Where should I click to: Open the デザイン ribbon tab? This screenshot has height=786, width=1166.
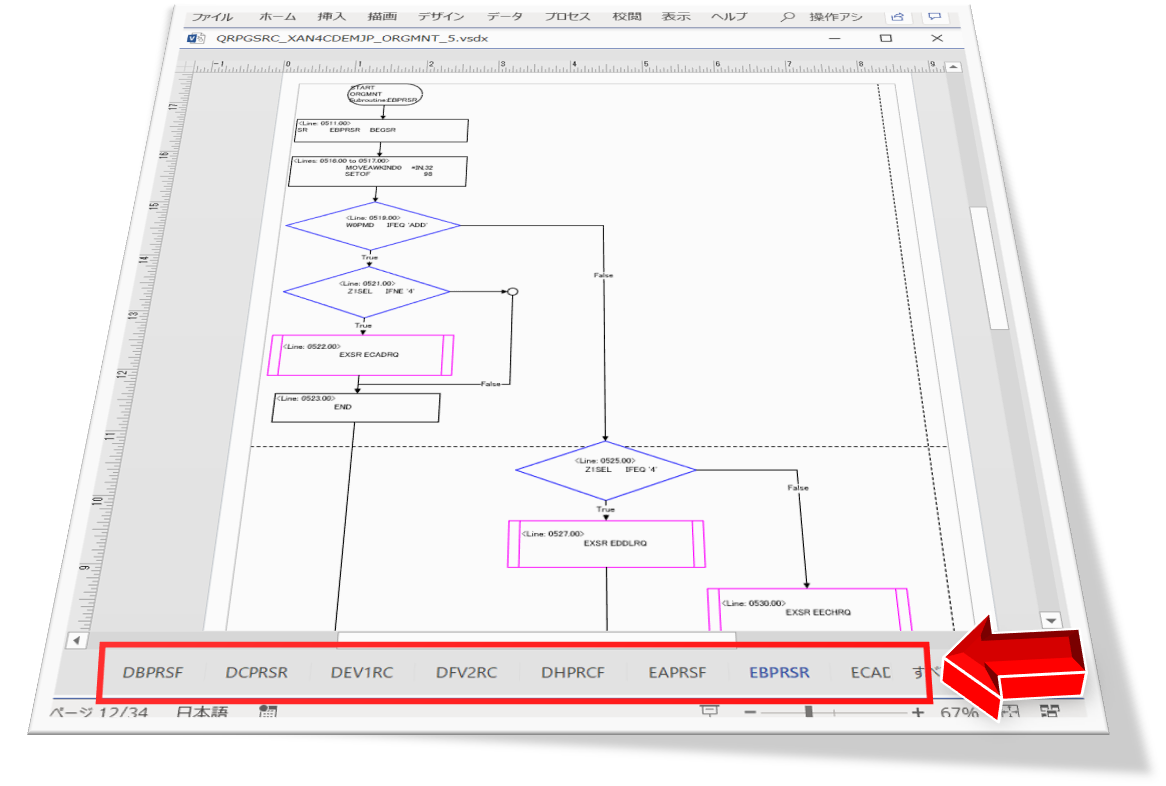[440, 16]
